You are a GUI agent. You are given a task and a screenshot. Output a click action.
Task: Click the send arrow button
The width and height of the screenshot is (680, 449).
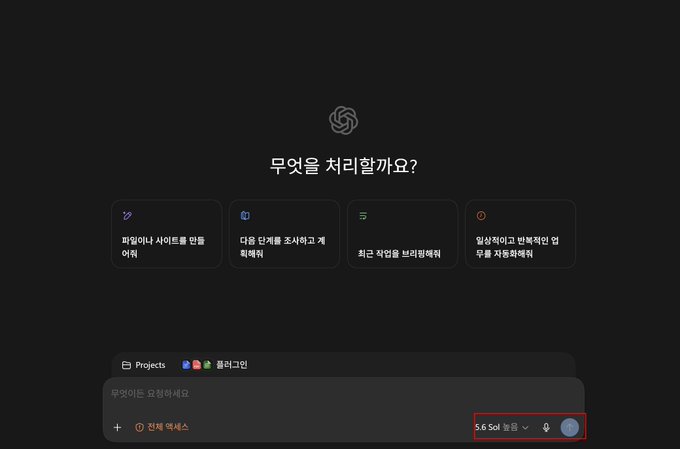click(x=569, y=427)
